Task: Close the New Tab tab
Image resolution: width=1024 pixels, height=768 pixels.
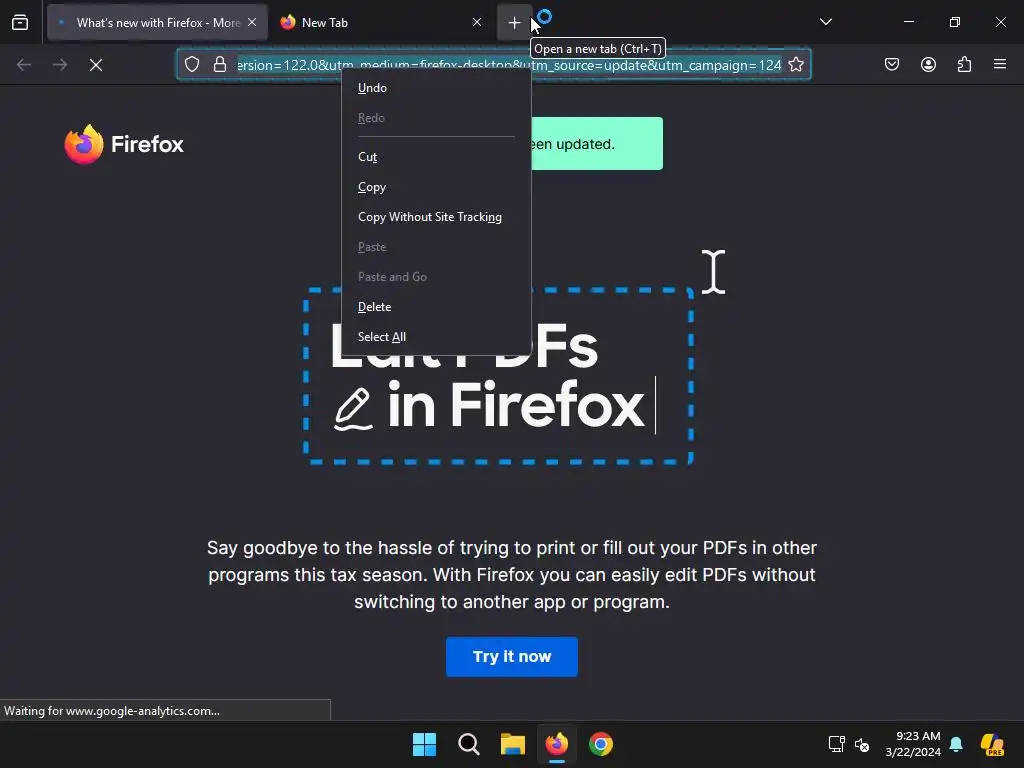Action: coord(477,22)
